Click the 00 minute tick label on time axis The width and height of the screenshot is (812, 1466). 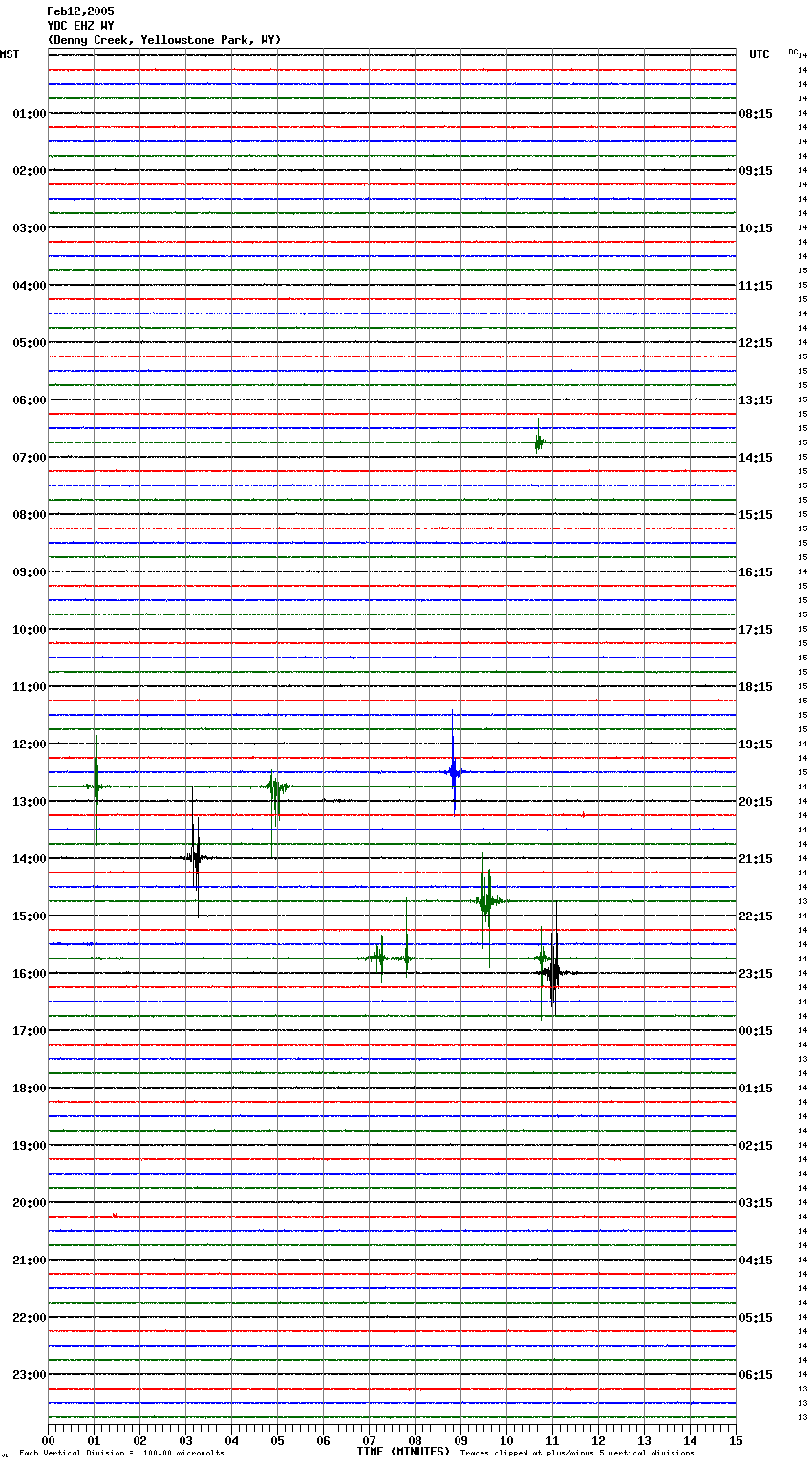(x=48, y=1440)
